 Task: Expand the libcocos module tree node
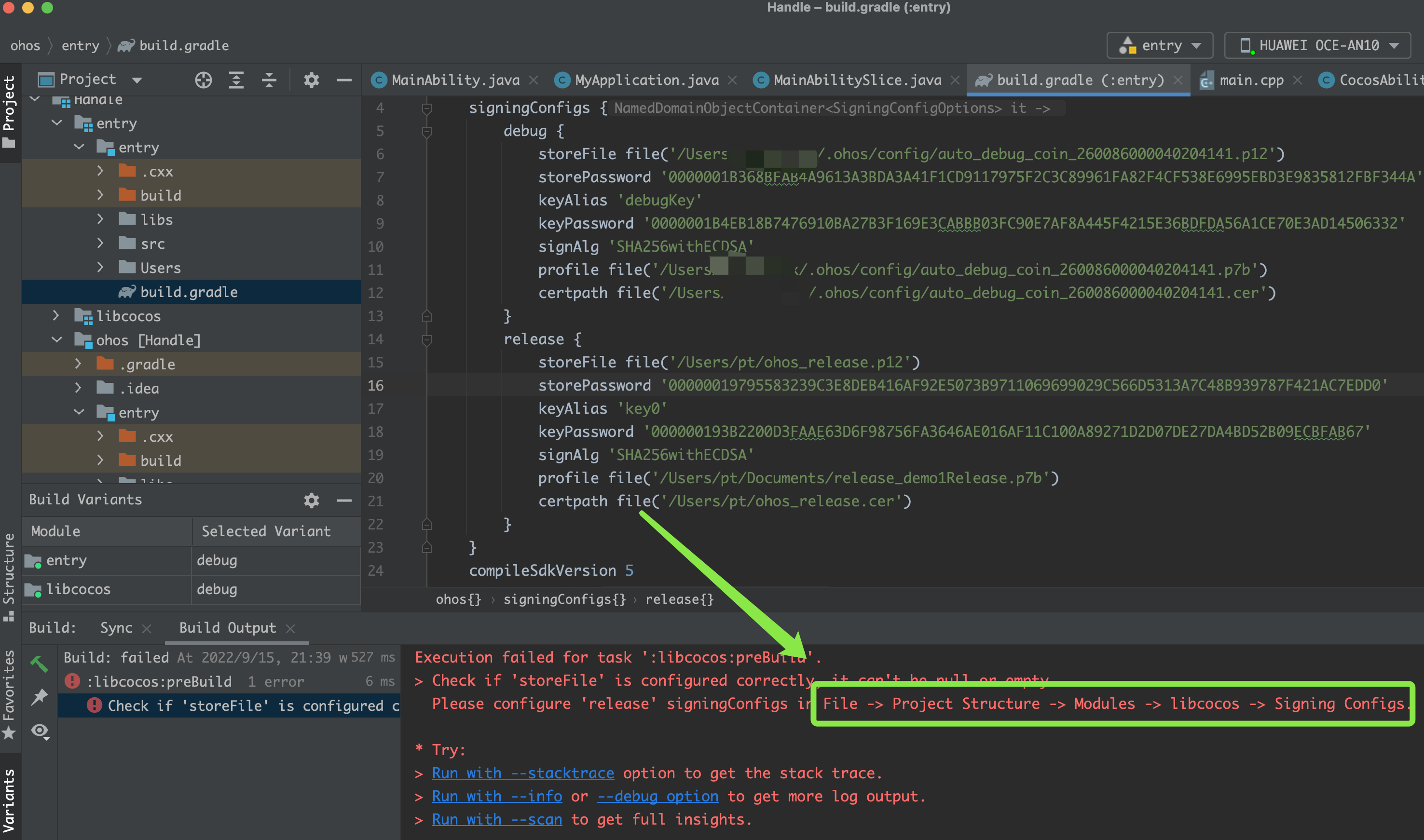tap(56, 316)
